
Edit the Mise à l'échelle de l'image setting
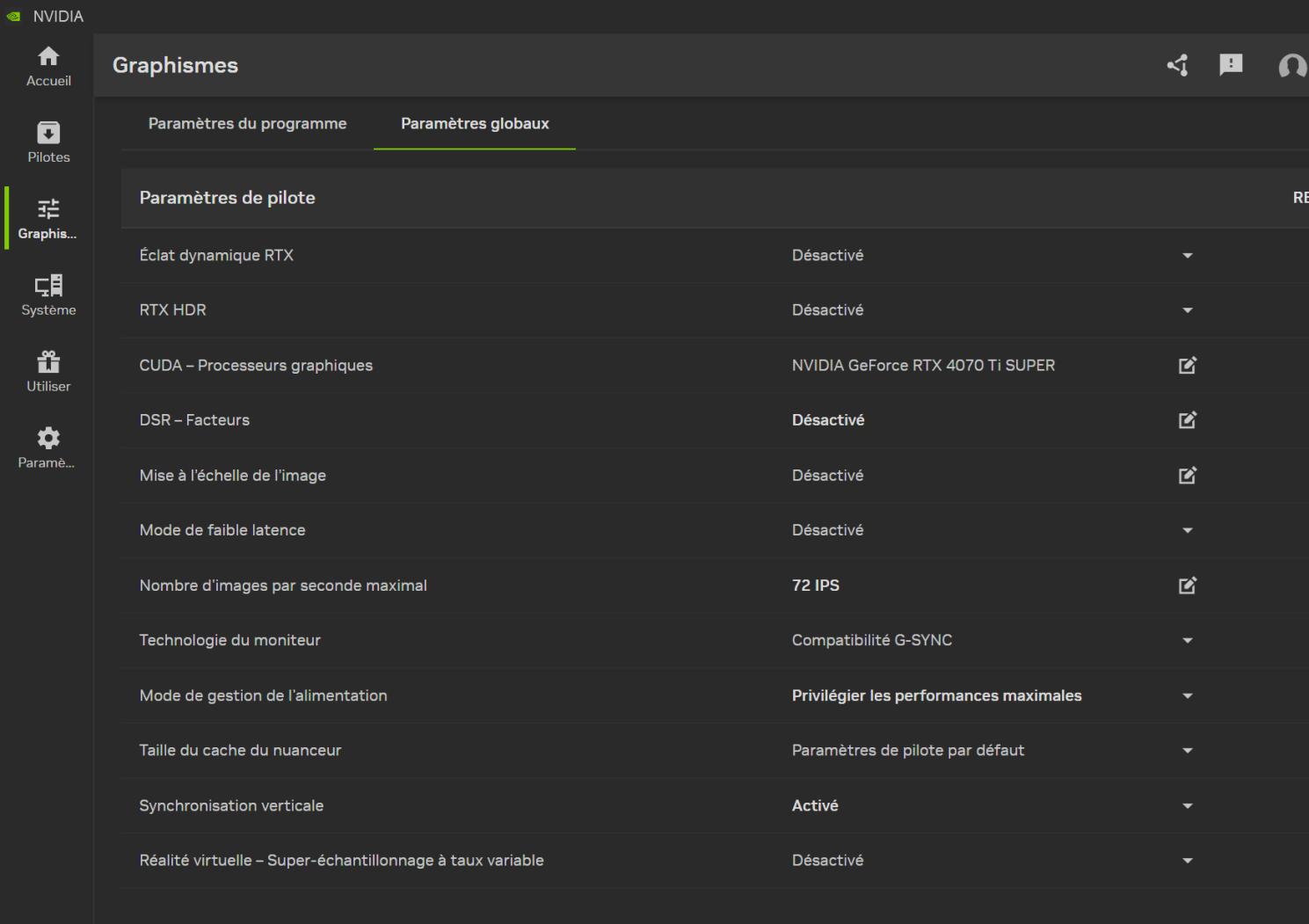coord(1187,475)
